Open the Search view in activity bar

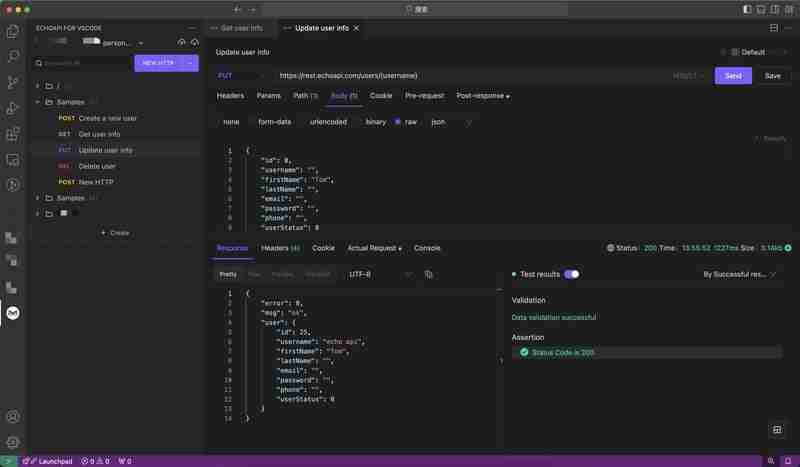[13, 56]
